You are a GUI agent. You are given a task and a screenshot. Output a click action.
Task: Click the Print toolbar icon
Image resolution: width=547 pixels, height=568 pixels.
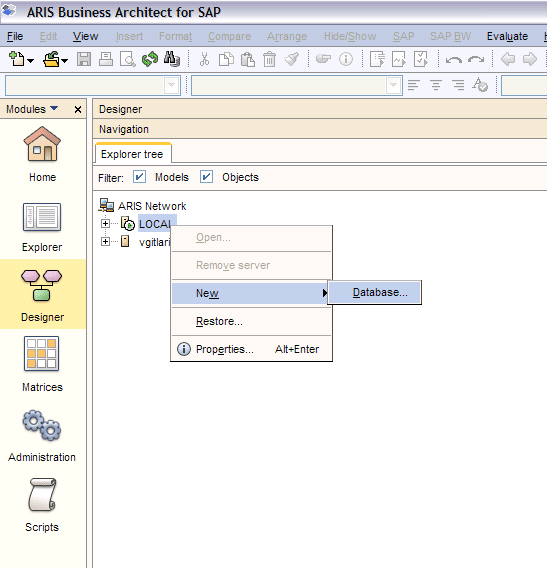106,59
